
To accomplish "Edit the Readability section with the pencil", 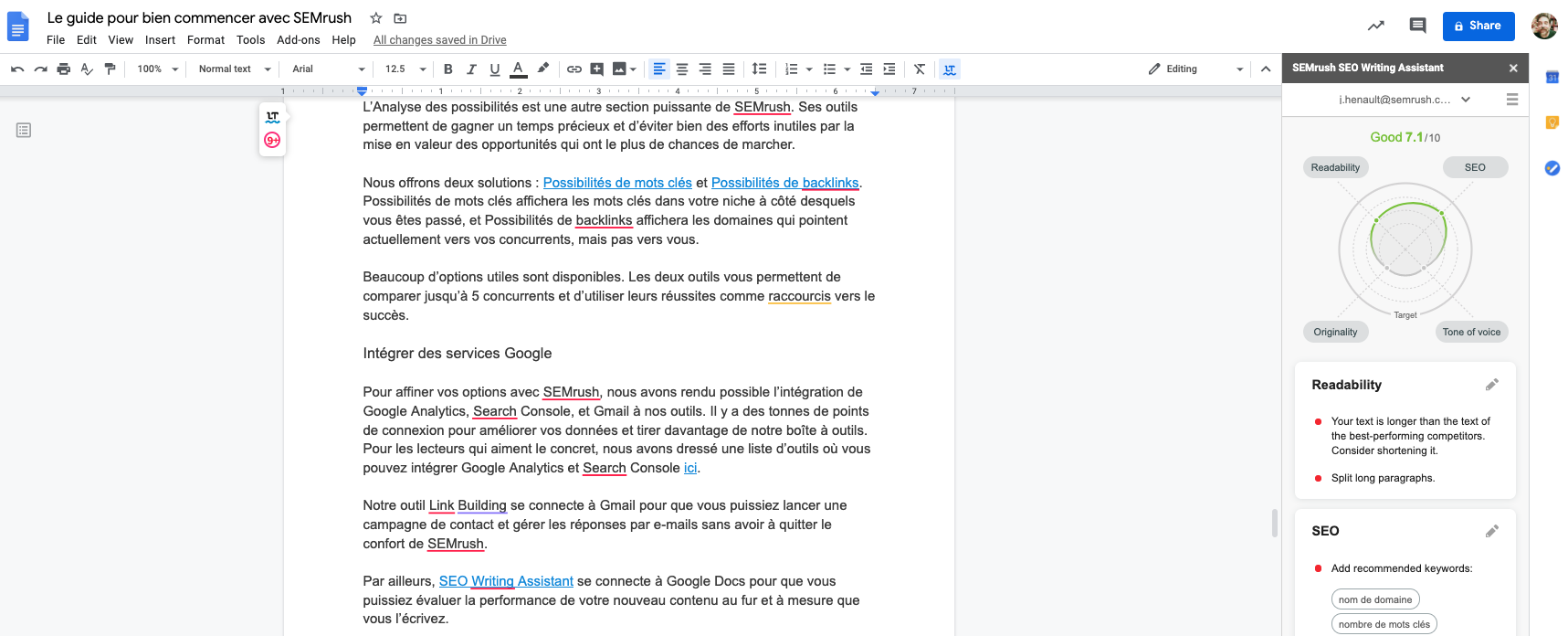I will click(x=1491, y=385).
